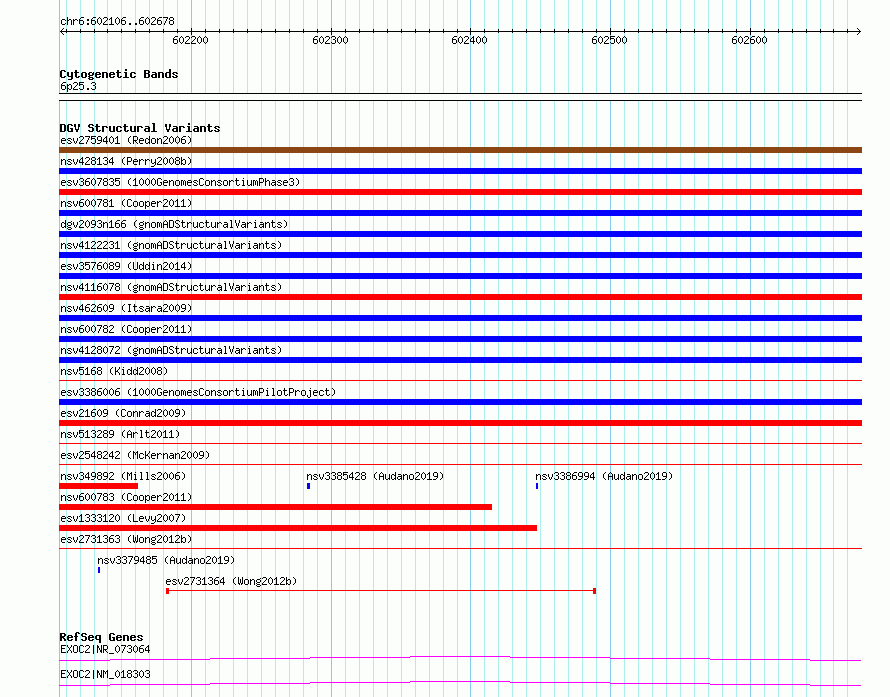The width and height of the screenshot is (890, 697).
Task: Click the esv2759401 (Redon2006) variant label
Action: pos(126,140)
